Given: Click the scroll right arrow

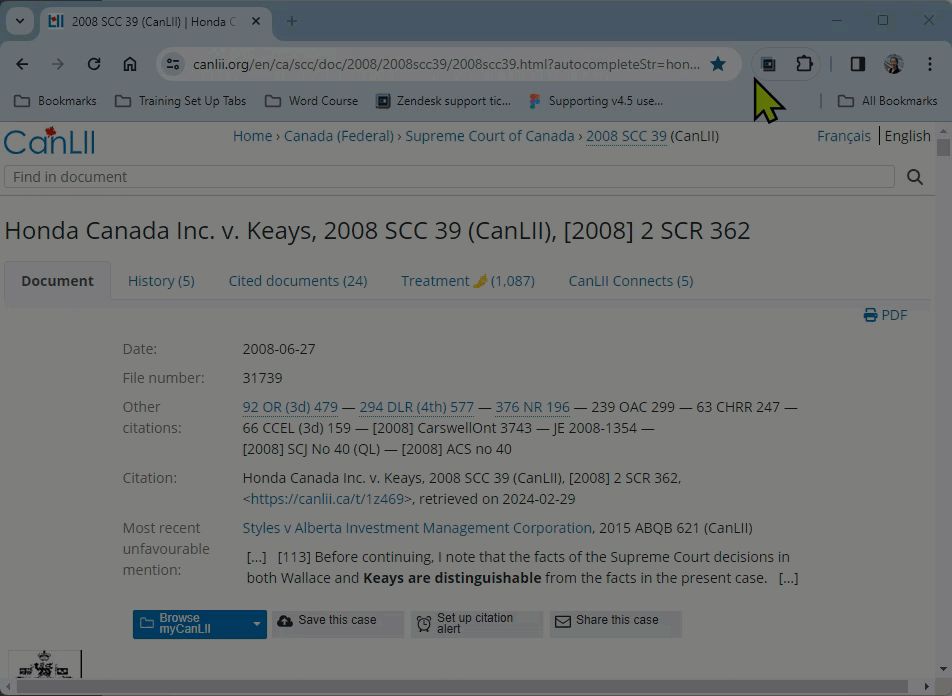Looking at the screenshot, I should click(x=926, y=686).
